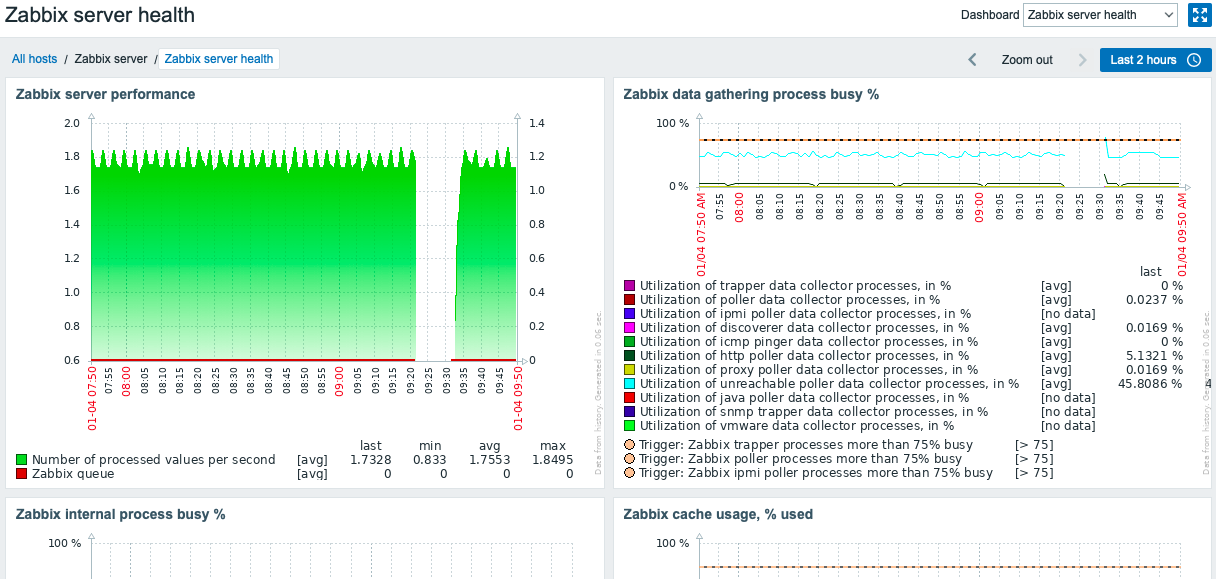Click the red Zabbix queue legend marker
Viewport: 1216px width, 579px height.
[x=20, y=473]
